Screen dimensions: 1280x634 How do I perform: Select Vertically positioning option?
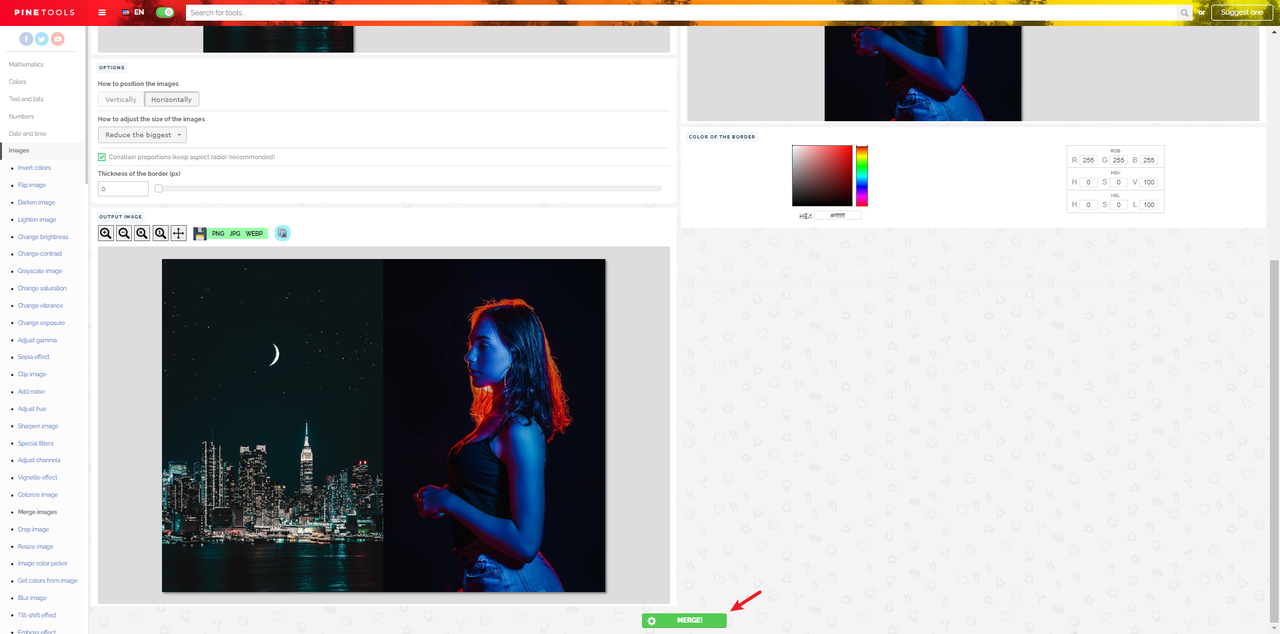point(121,100)
